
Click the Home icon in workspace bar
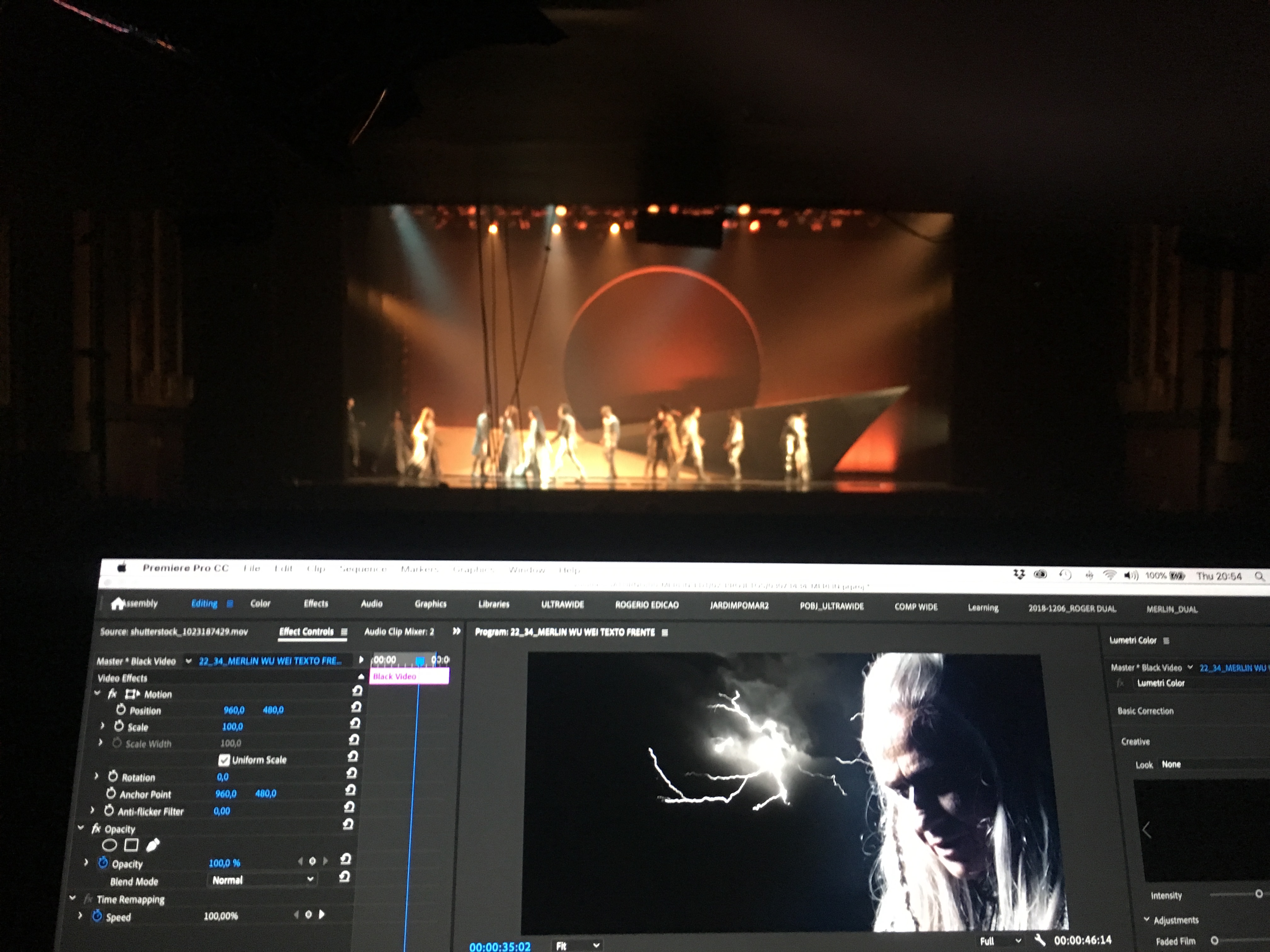pyautogui.click(x=118, y=603)
